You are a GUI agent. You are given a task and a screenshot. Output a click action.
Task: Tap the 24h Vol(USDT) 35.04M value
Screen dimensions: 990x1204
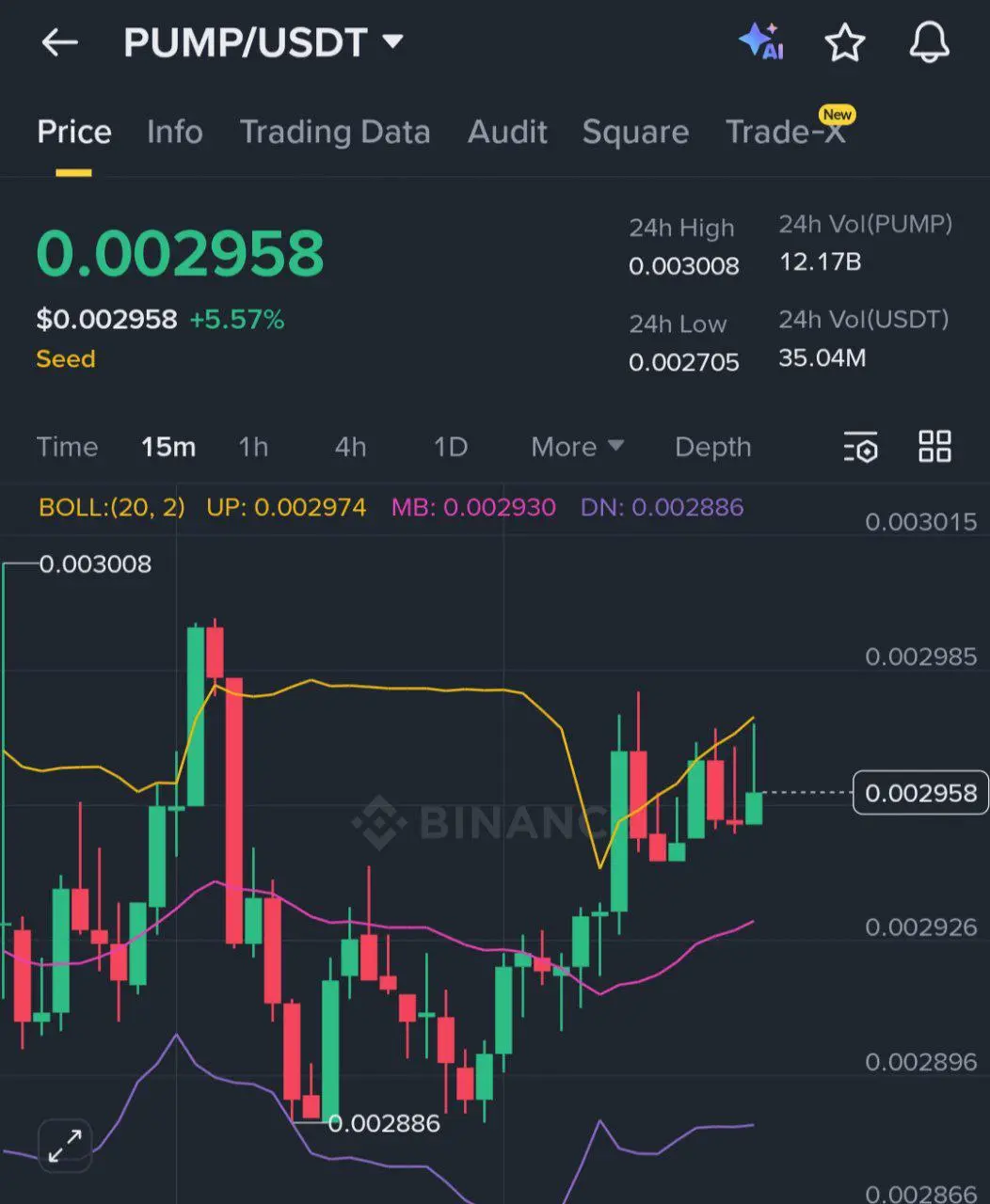coord(822,357)
